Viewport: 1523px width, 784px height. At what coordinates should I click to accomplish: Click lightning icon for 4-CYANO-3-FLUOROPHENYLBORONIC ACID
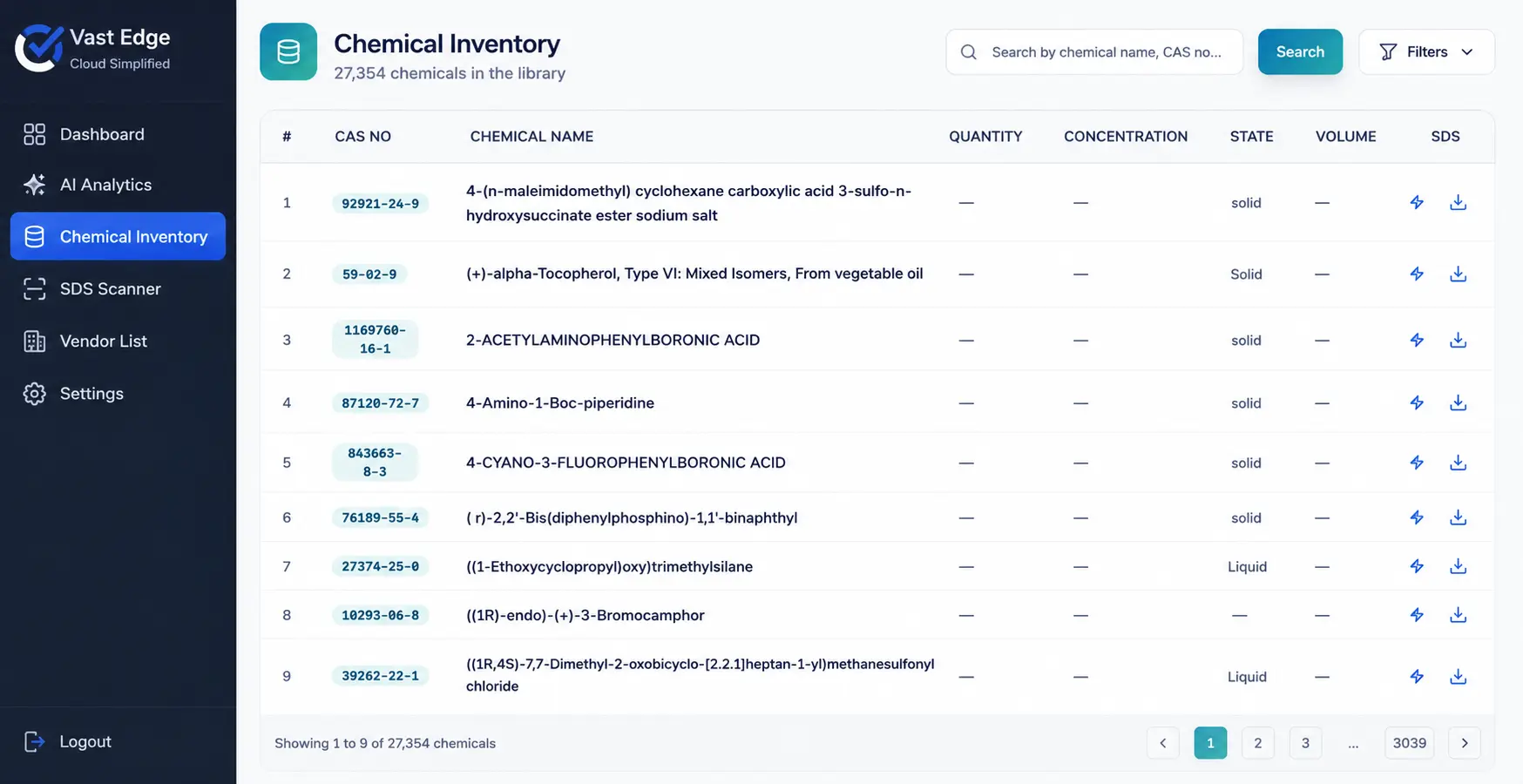(x=1417, y=463)
